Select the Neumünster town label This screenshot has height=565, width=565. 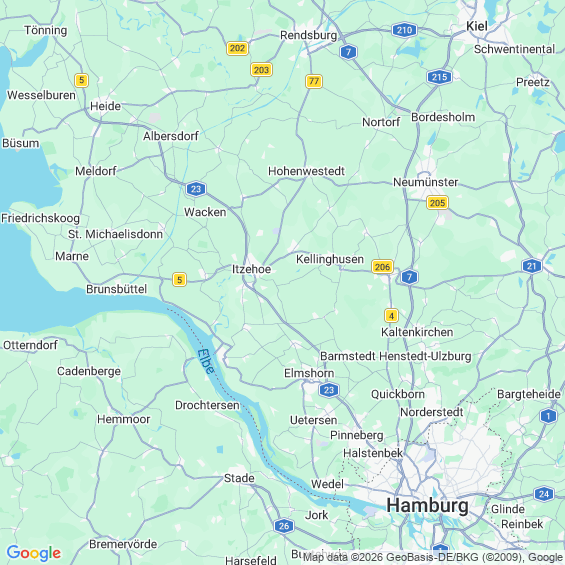click(x=426, y=182)
